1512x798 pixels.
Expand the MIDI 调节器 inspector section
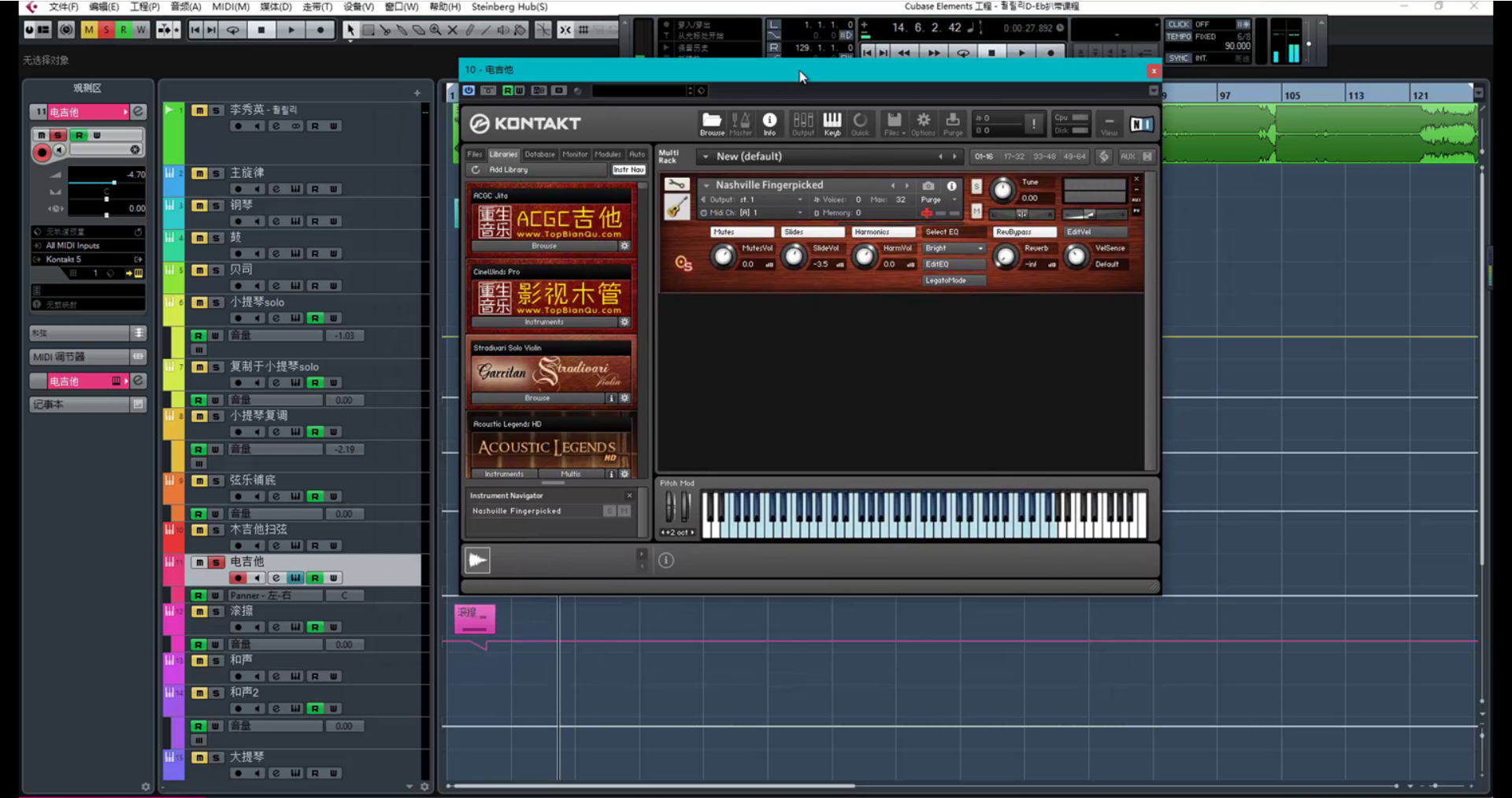87,357
